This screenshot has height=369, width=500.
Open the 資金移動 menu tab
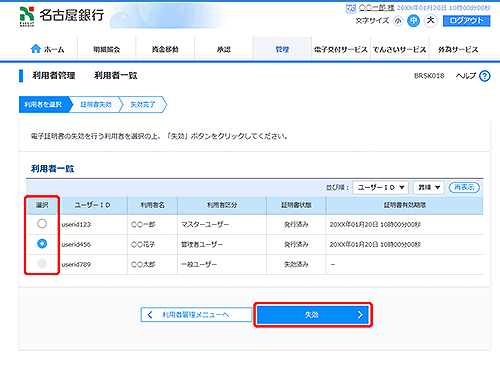[165, 49]
